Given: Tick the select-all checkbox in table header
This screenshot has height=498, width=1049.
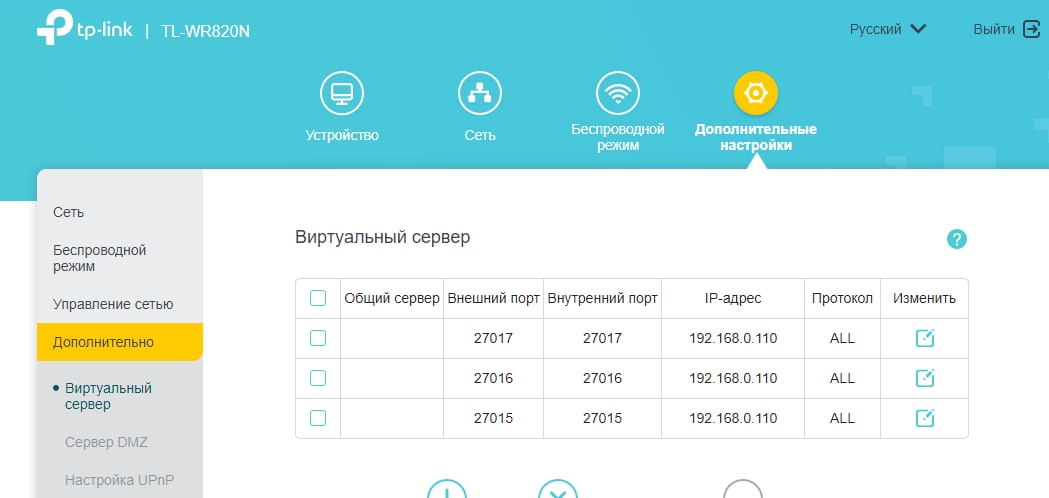Looking at the screenshot, I should 318,298.
